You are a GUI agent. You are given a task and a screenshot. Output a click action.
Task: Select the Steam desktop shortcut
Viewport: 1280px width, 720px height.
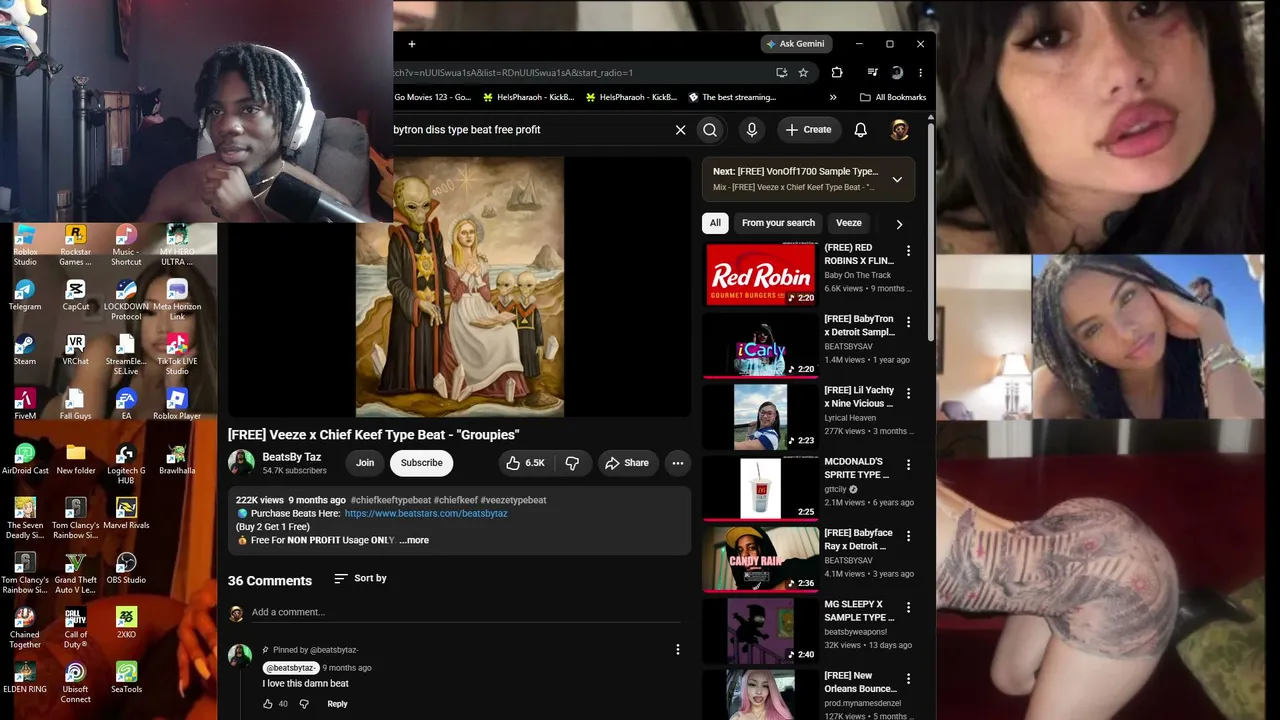[25, 350]
